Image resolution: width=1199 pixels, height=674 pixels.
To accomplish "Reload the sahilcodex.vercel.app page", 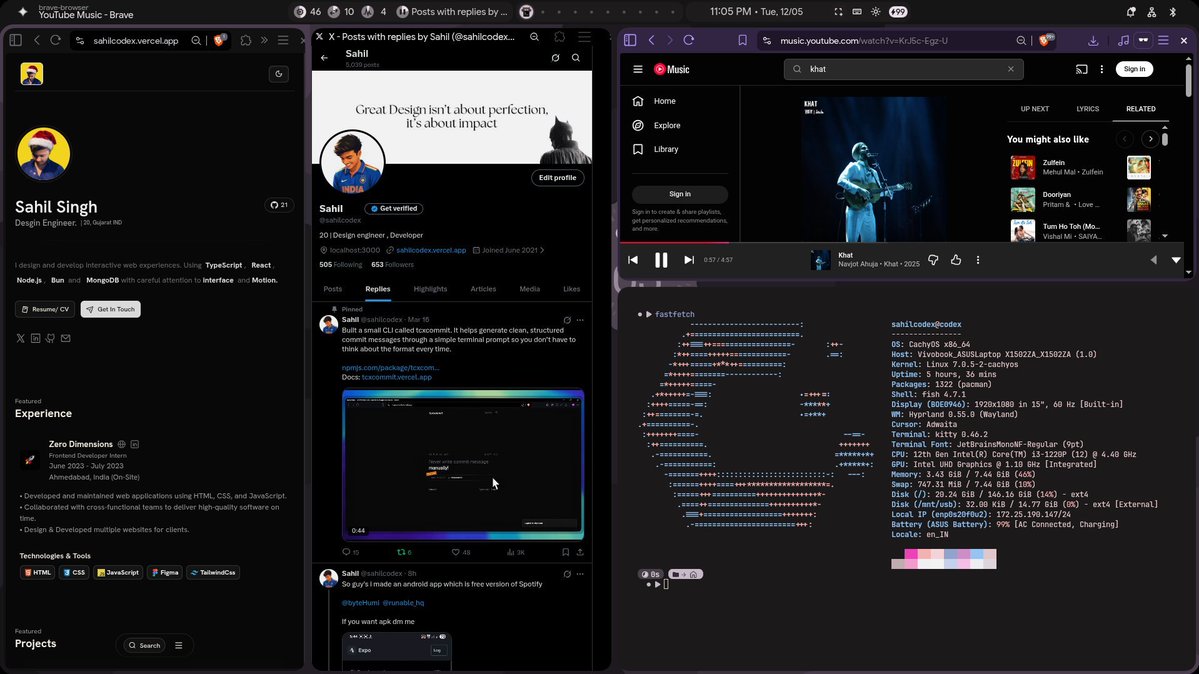I will coord(55,41).
